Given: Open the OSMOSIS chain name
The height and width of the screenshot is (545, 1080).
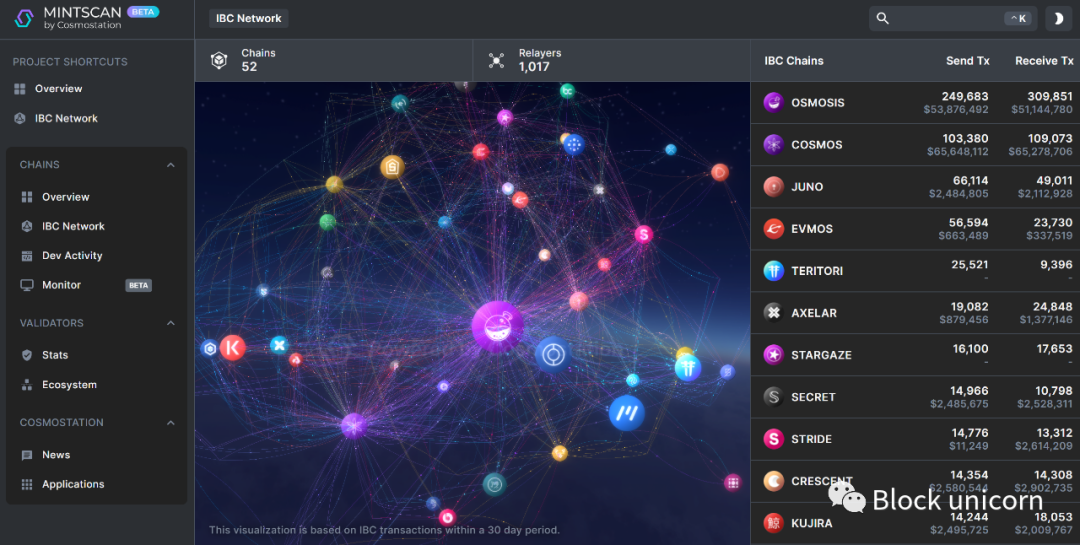Looking at the screenshot, I should [x=818, y=103].
